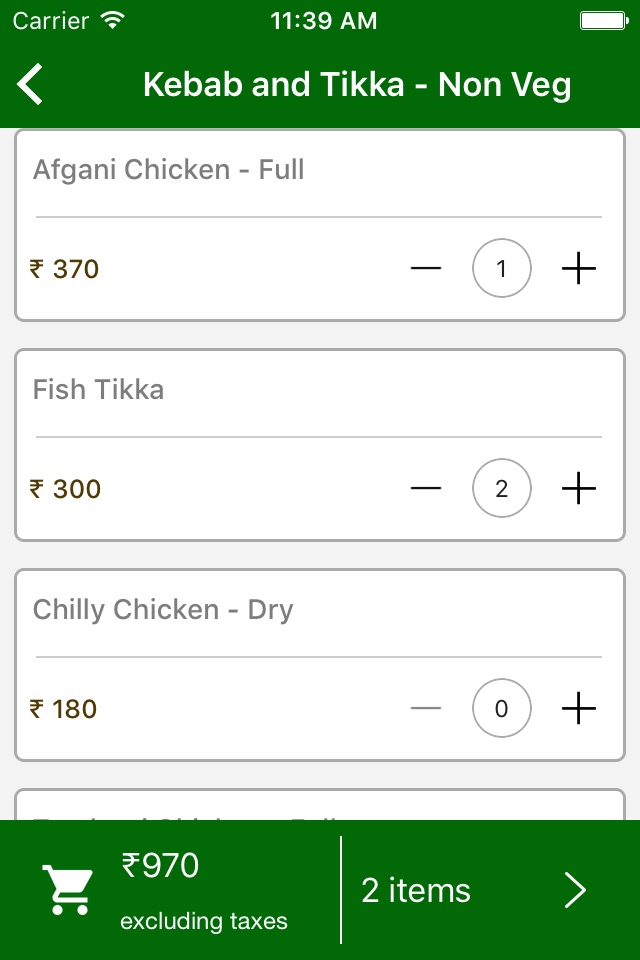Add one more Fish Tikka

(579, 489)
